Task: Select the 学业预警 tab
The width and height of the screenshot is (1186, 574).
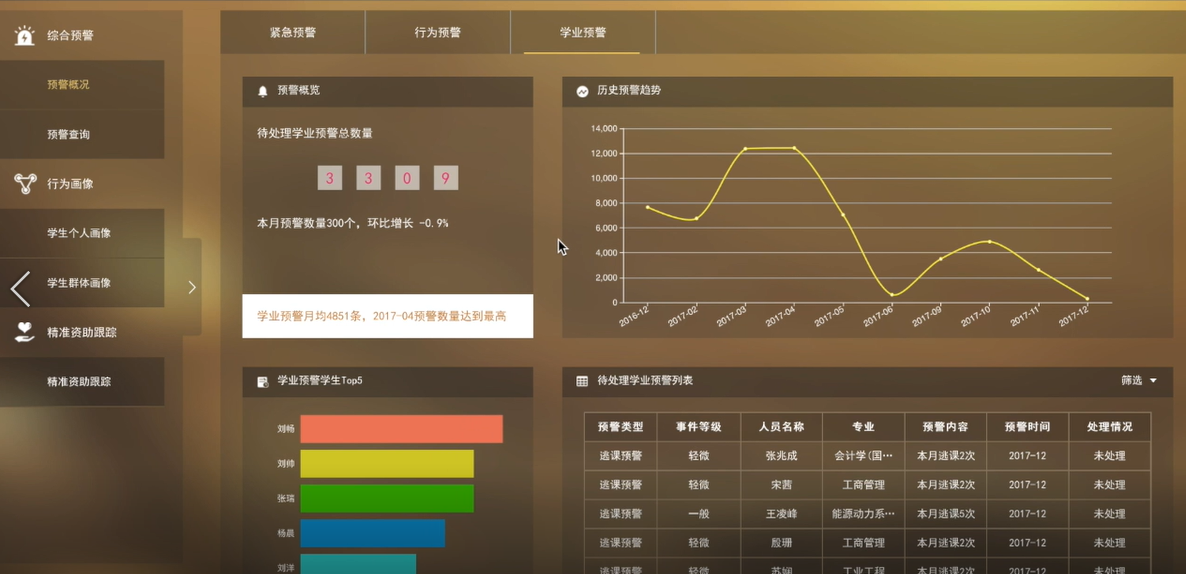Action: point(583,33)
